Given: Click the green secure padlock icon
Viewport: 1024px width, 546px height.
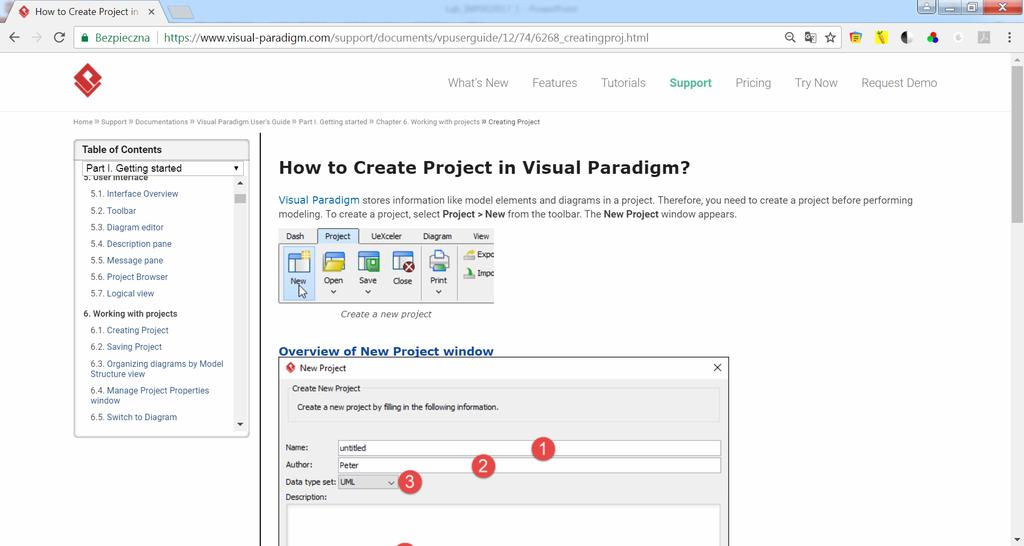Looking at the screenshot, I should (85, 38).
